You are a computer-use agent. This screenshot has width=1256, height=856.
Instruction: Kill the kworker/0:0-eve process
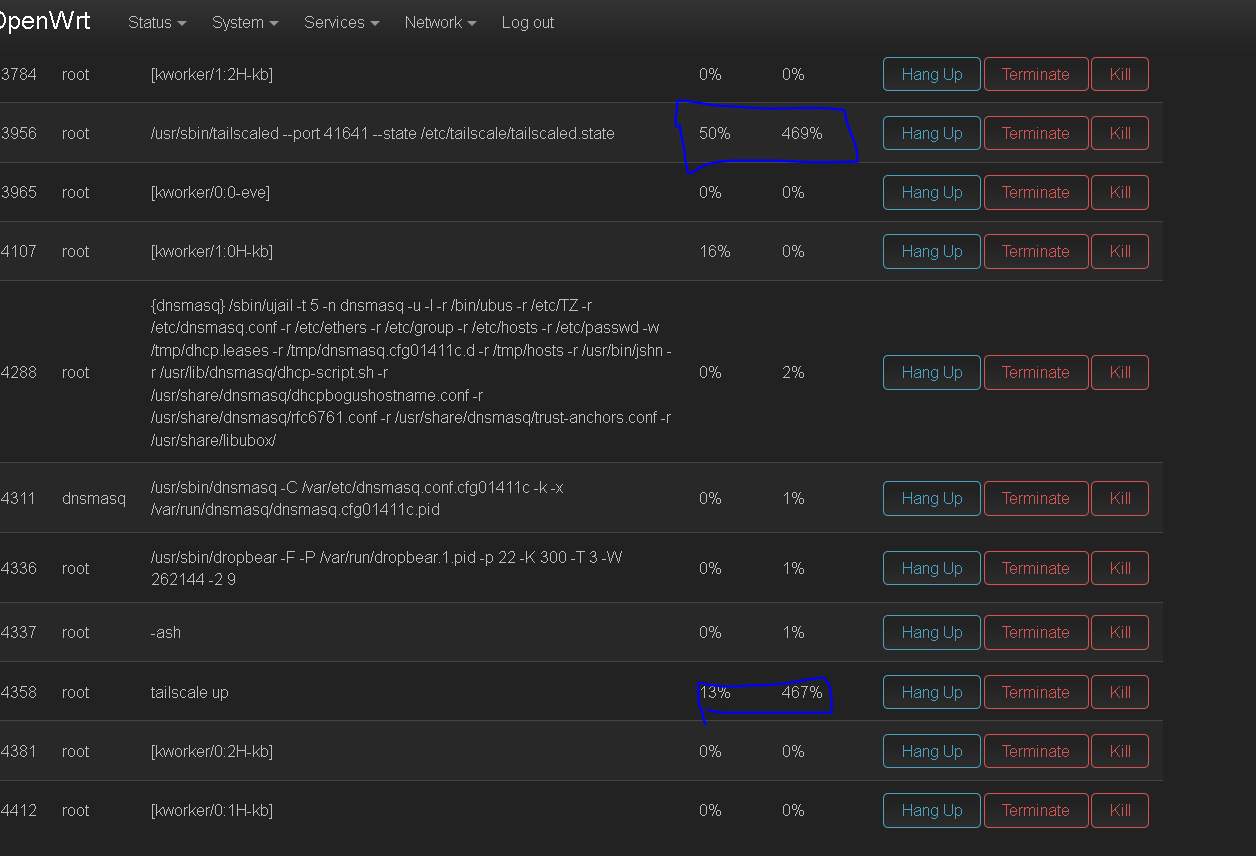click(1120, 192)
